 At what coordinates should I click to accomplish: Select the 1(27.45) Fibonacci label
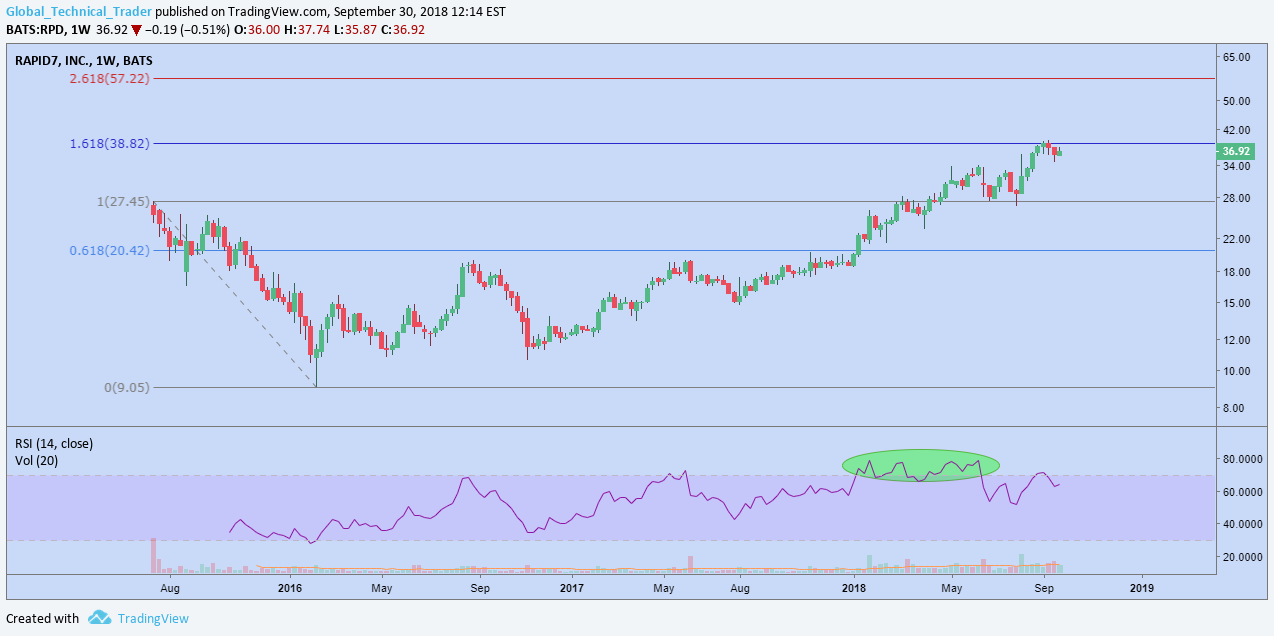[123, 201]
